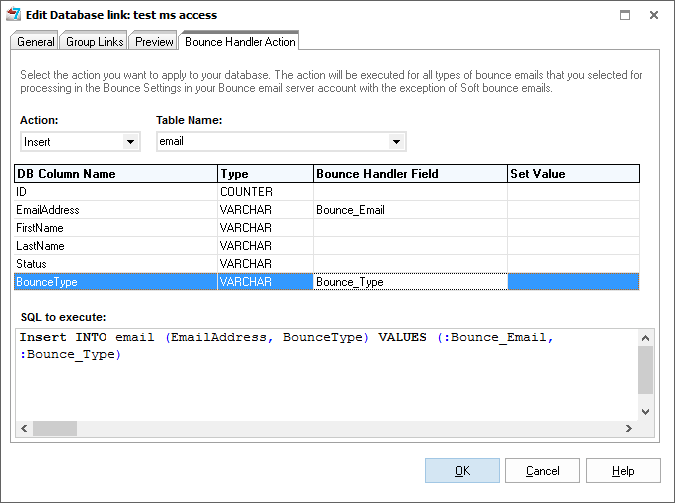Screen dimensions: 675x503
Task: Click the Set Value column header
Action: tap(573, 174)
